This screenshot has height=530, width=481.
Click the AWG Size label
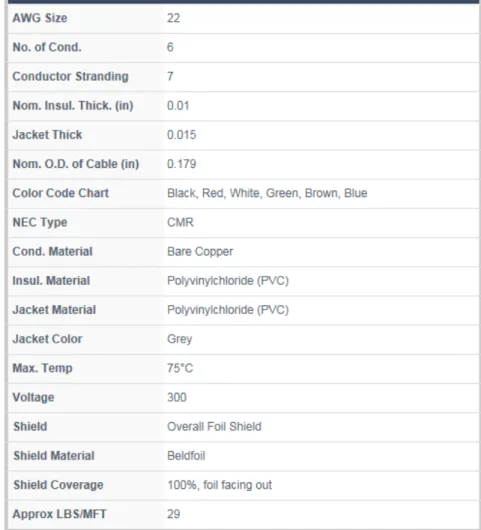pos(40,18)
